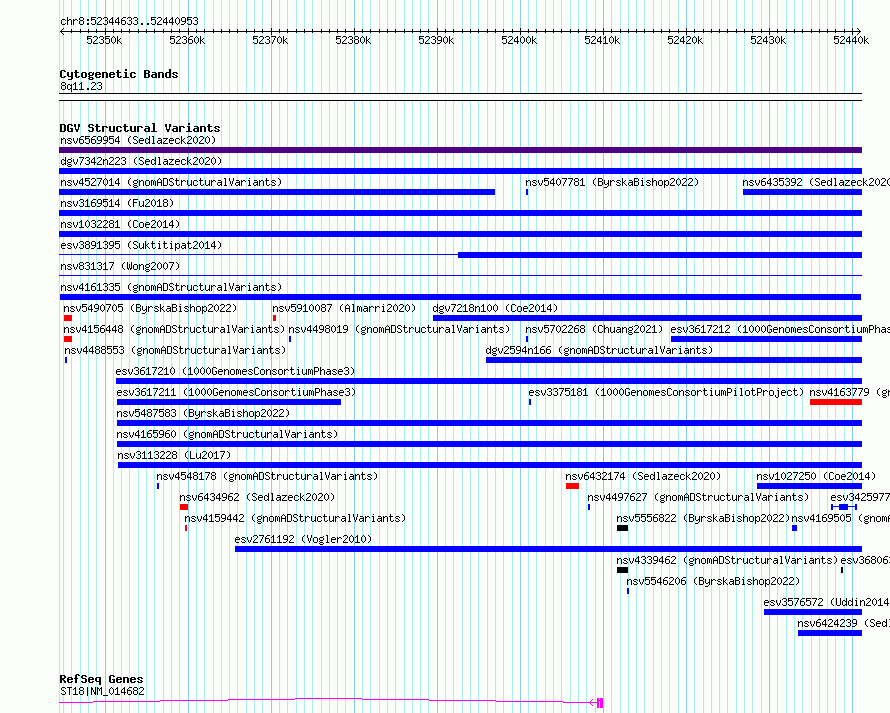890x713 pixels.
Task: Click blue marker under nsv4169505
Action: pyautogui.click(x=795, y=528)
